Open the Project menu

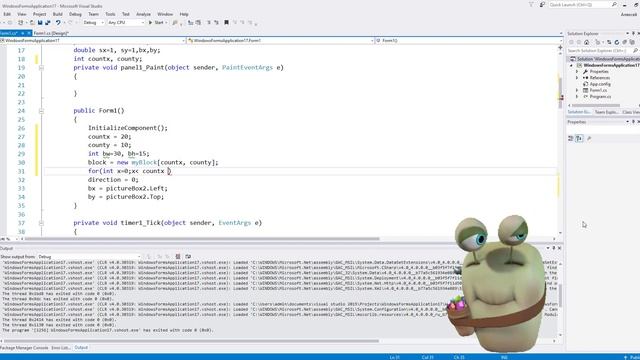coord(39,14)
